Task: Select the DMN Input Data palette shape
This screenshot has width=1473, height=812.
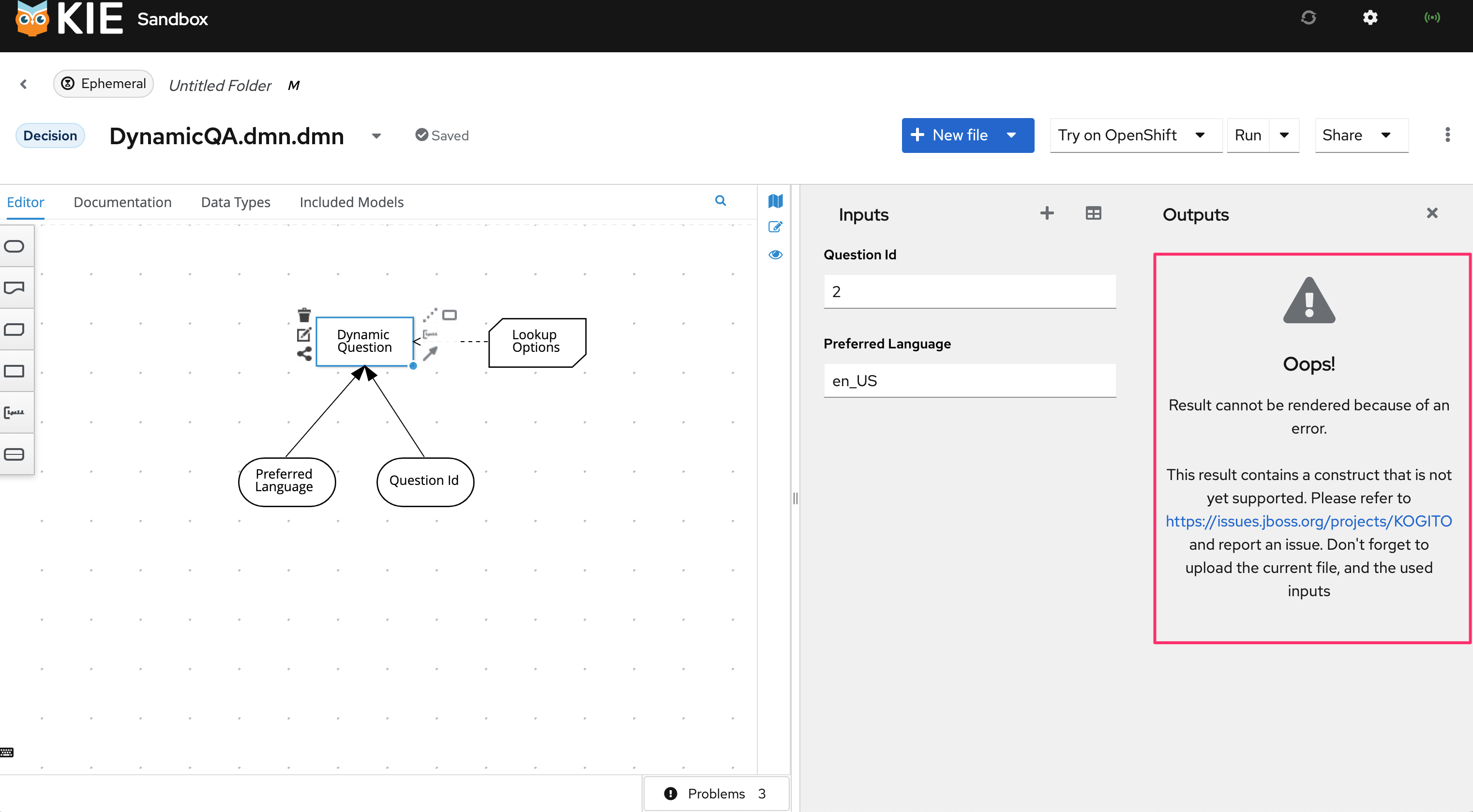Action: (15, 246)
